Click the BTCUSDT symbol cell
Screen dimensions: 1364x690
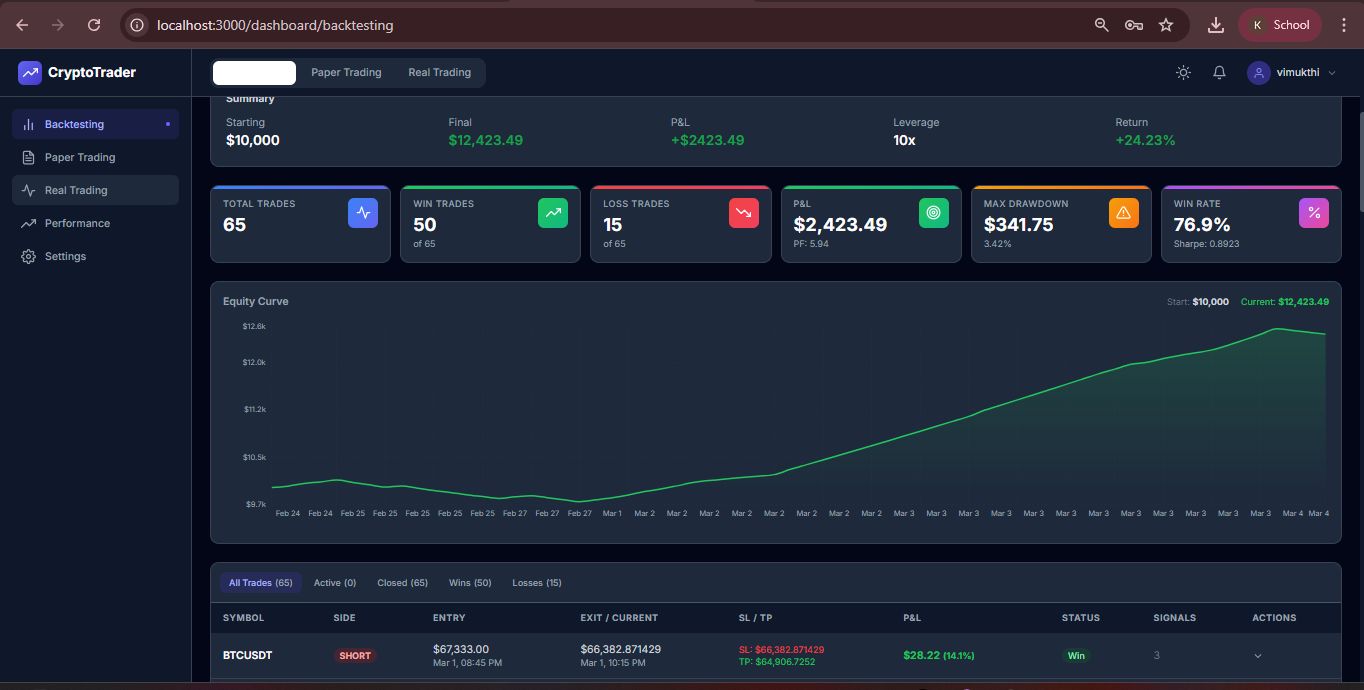point(247,656)
